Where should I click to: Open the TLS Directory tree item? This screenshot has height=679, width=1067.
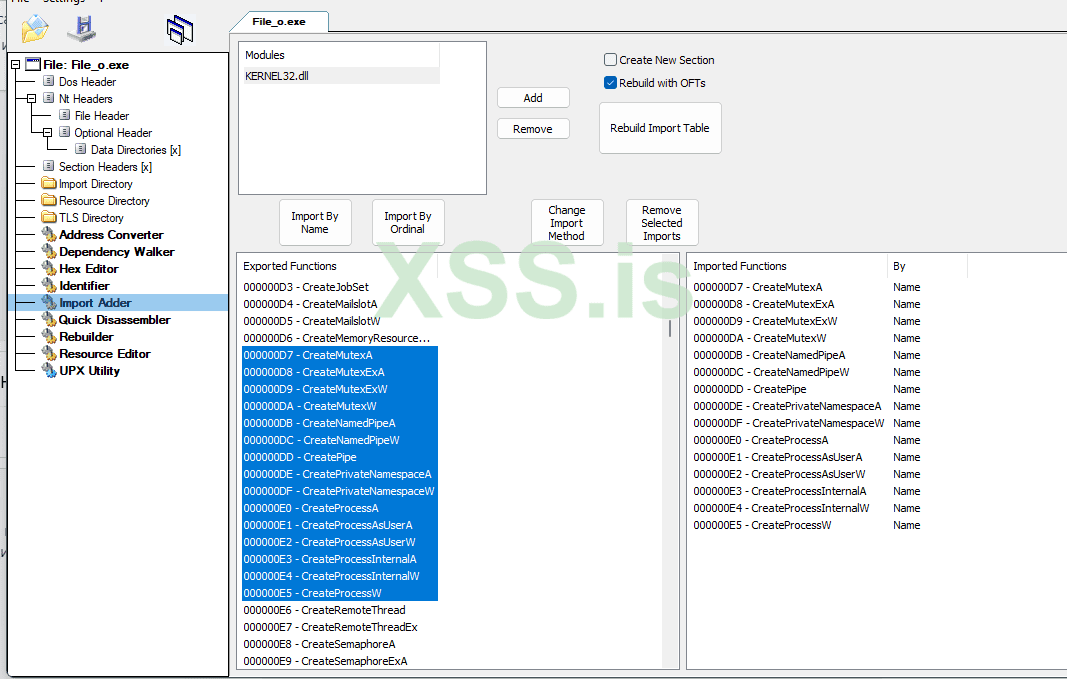91,218
